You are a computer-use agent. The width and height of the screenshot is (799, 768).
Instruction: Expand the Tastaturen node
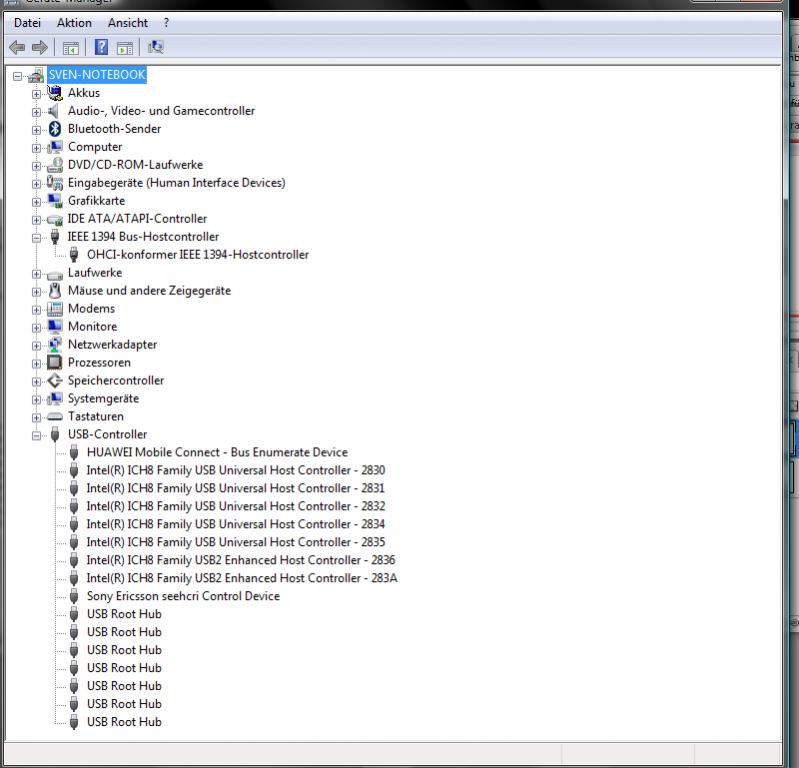[x=36, y=418]
